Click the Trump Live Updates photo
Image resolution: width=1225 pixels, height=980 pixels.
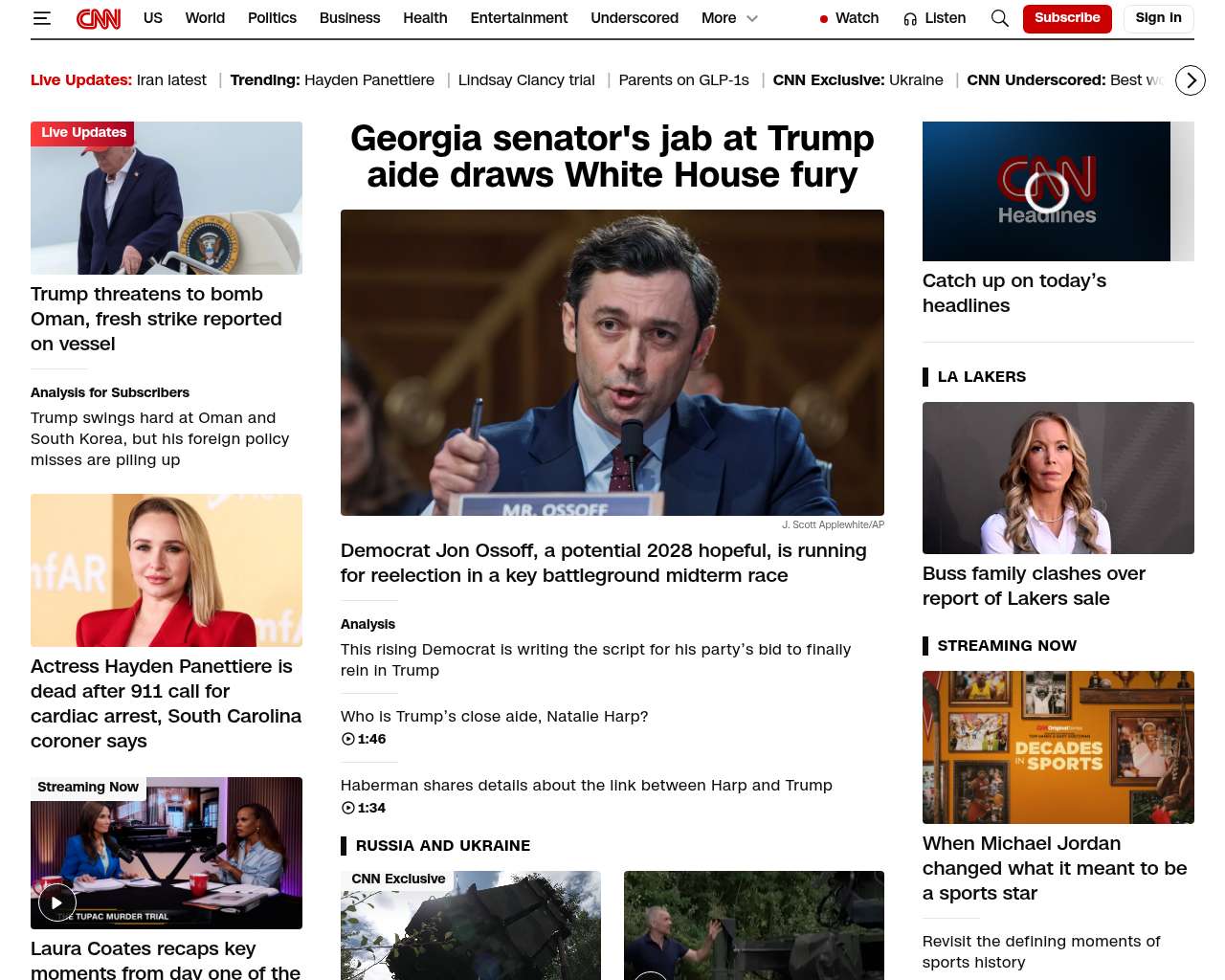point(167,198)
